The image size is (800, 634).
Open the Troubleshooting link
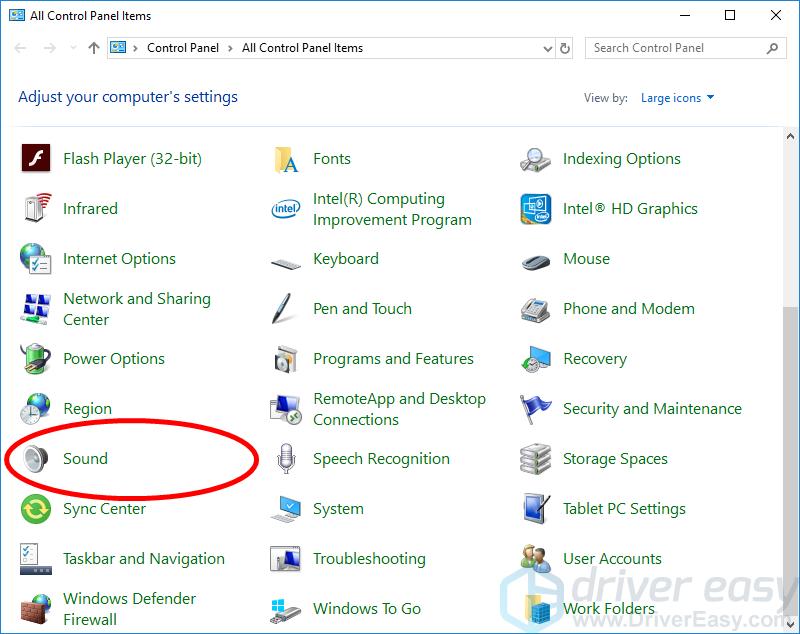(369, 559)
